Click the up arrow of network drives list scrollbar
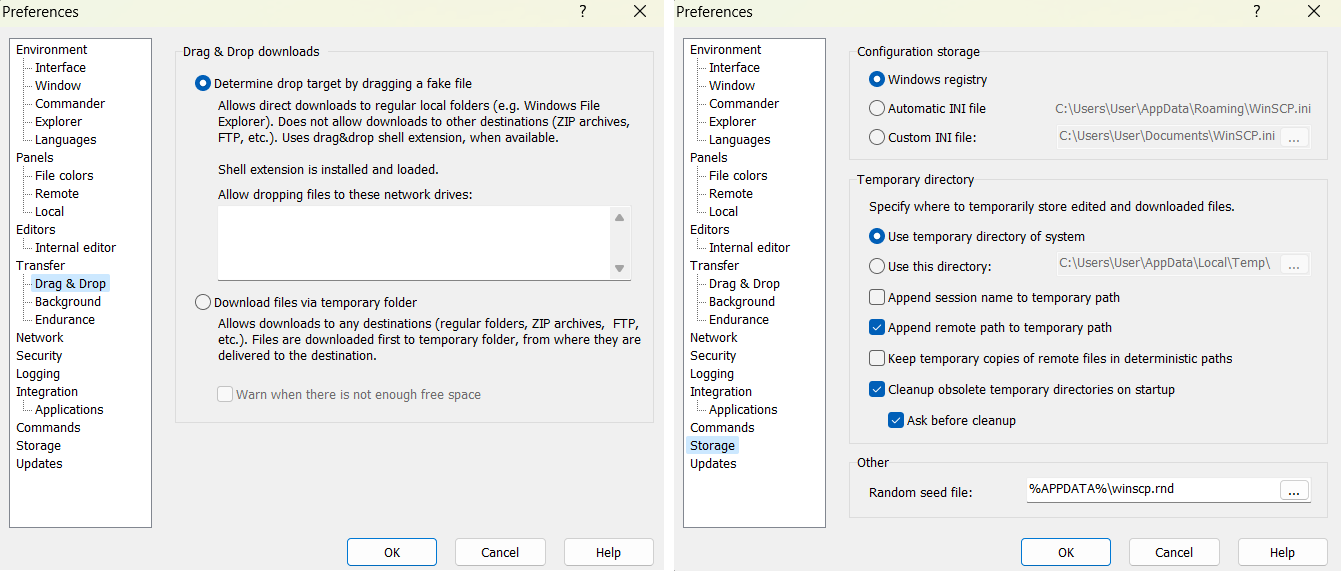Image resolution: width=1341 pixels, height=571 pixels. coord(619,218)
